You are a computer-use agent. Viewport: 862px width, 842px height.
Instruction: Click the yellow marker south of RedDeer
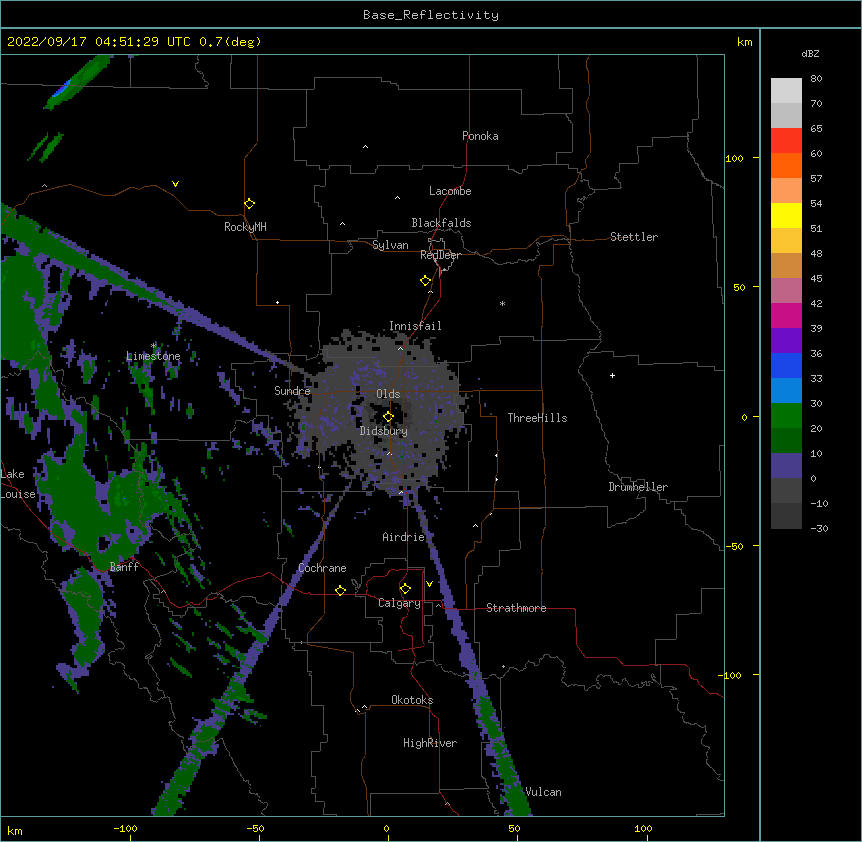pyautogui.click(x=425, y=281)
